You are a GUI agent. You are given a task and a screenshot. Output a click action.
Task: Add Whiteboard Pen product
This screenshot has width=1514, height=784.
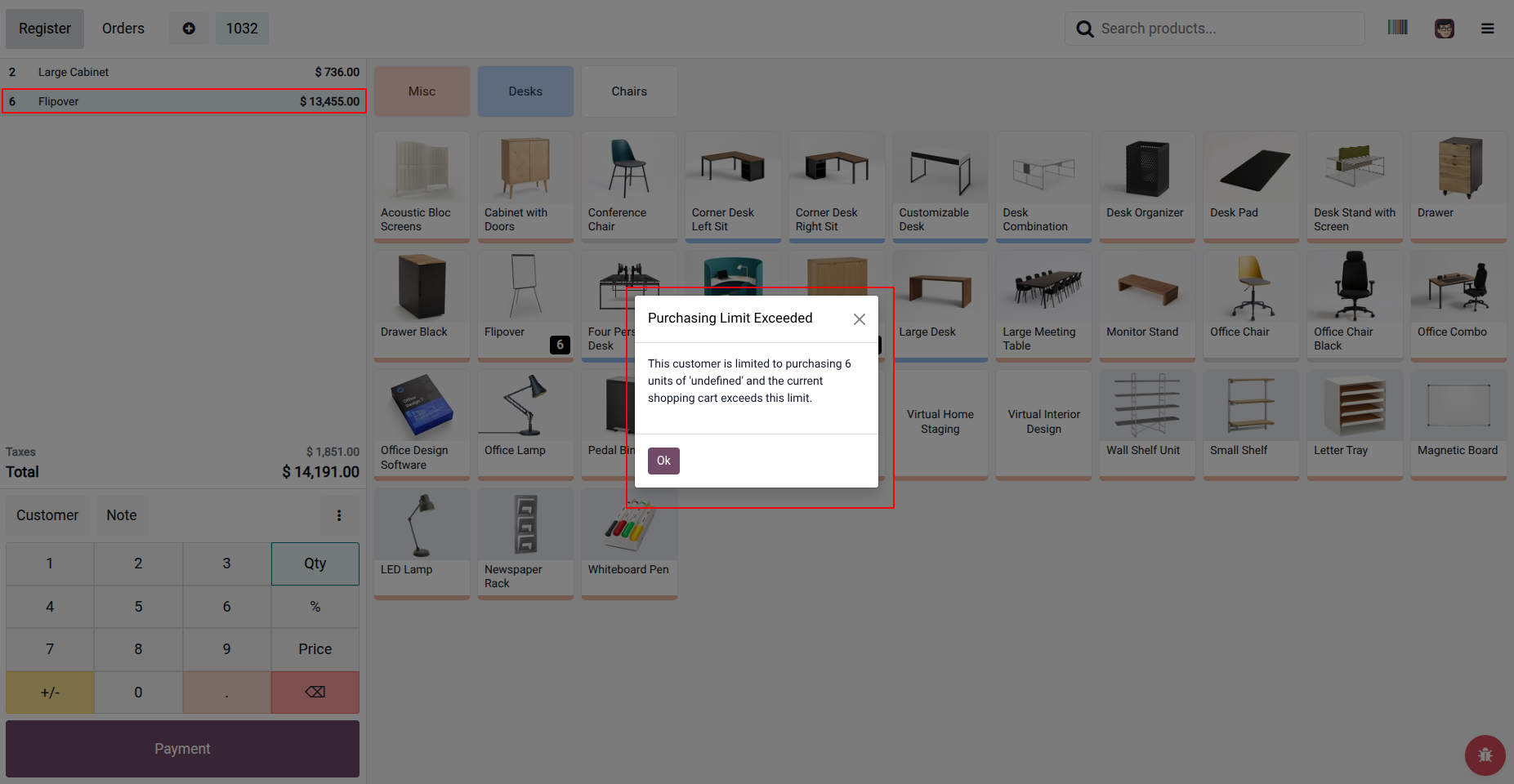point(629,544)
